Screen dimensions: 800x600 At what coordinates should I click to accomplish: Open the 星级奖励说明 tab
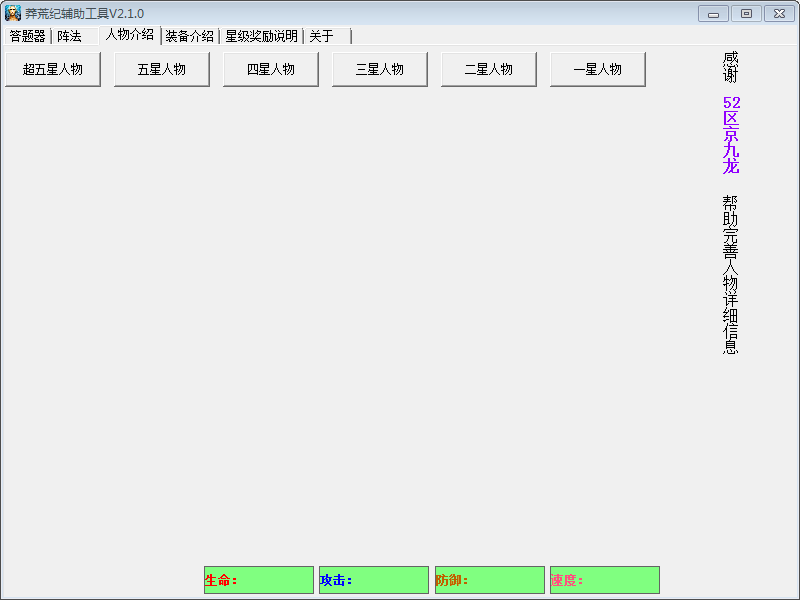tap(261, 36)
